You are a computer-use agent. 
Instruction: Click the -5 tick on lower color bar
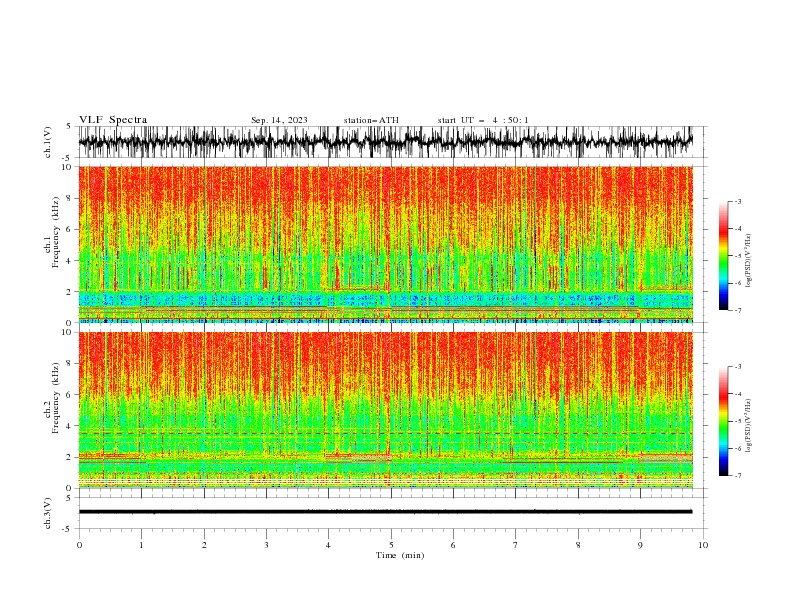pos(737,421)
